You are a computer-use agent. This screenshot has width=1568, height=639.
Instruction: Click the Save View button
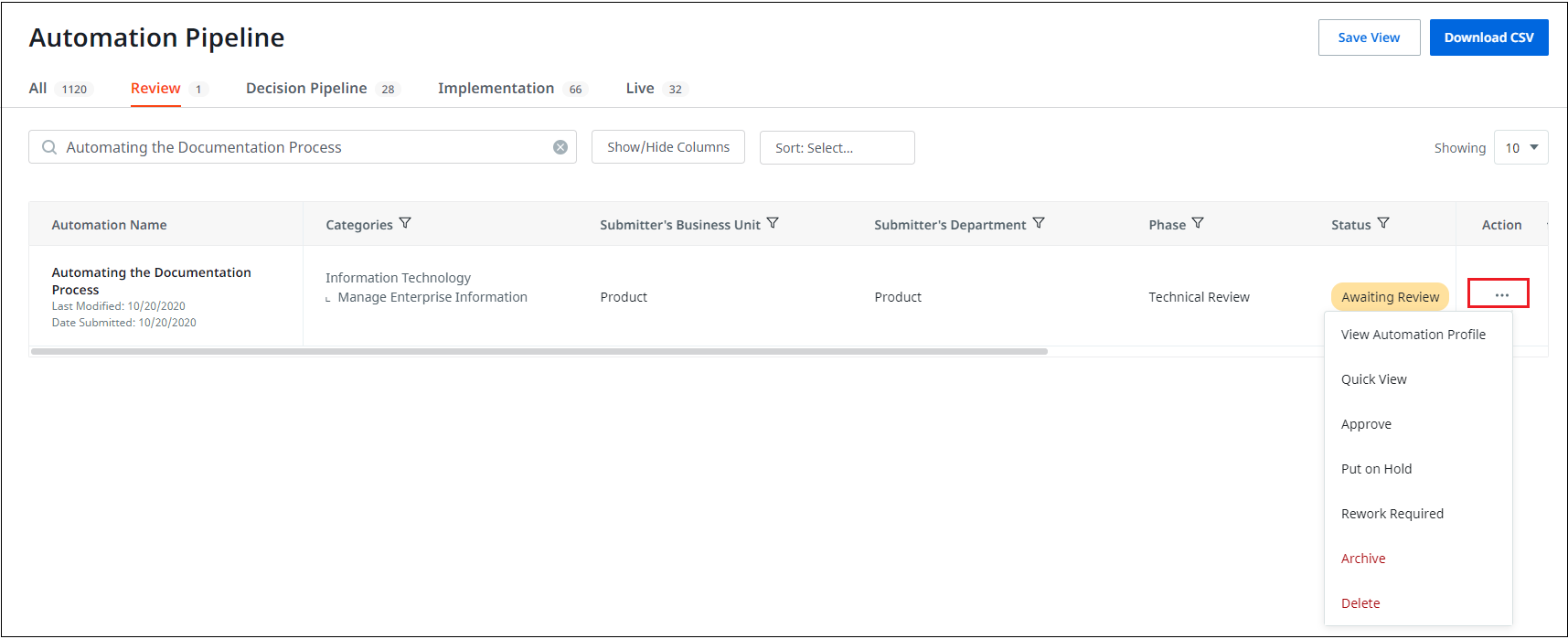[1369, 37]
